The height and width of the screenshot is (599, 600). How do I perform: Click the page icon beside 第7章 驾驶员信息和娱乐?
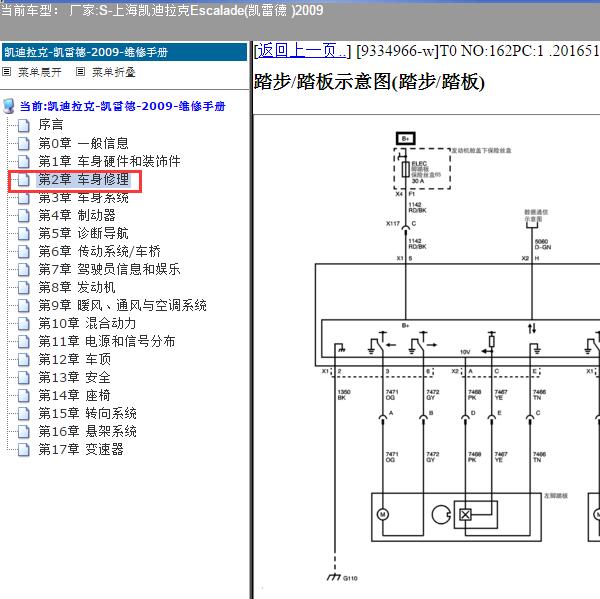(24, 269)
